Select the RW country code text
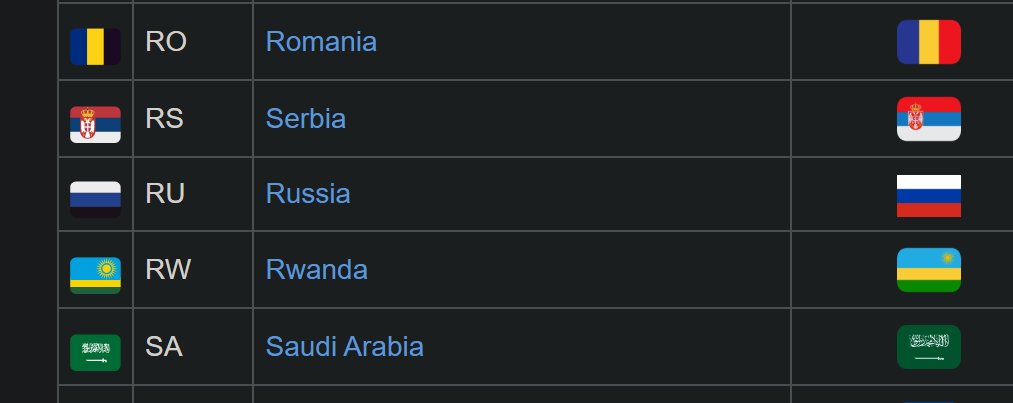Image resolution: width=1013 pixels, height=403 pixels. (x=168, y=270)
